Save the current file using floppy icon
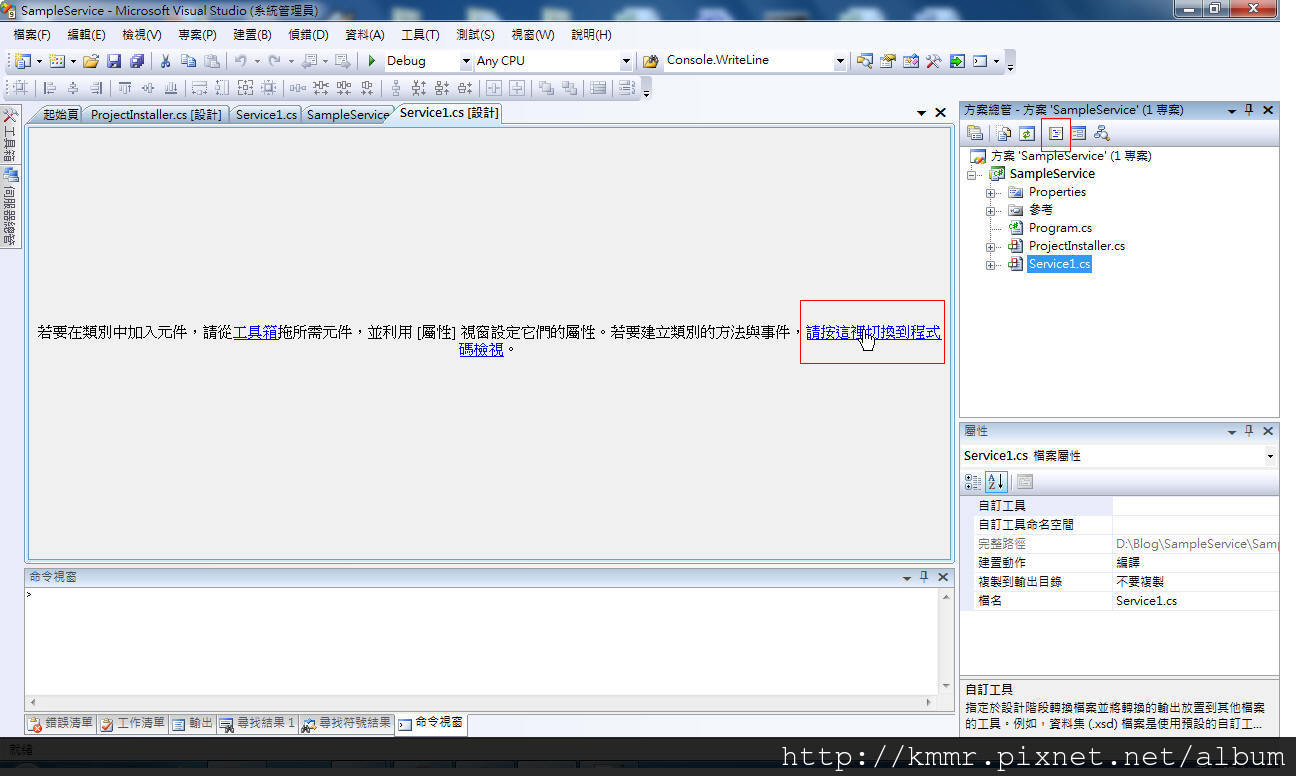The height and width of the screenshot is (776, 1296). tap(114, 61)
